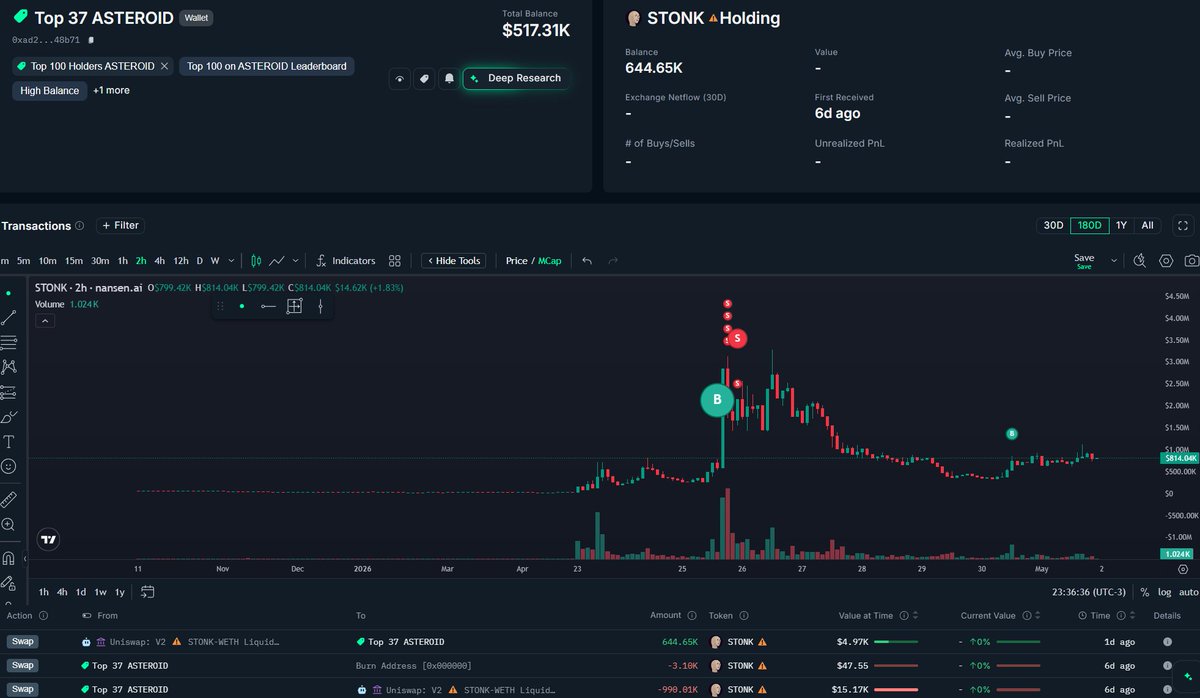Select the Text annotation tool
Viewport: 1200px width, 698px height.
pyautogui.click(x=9, y=441)
